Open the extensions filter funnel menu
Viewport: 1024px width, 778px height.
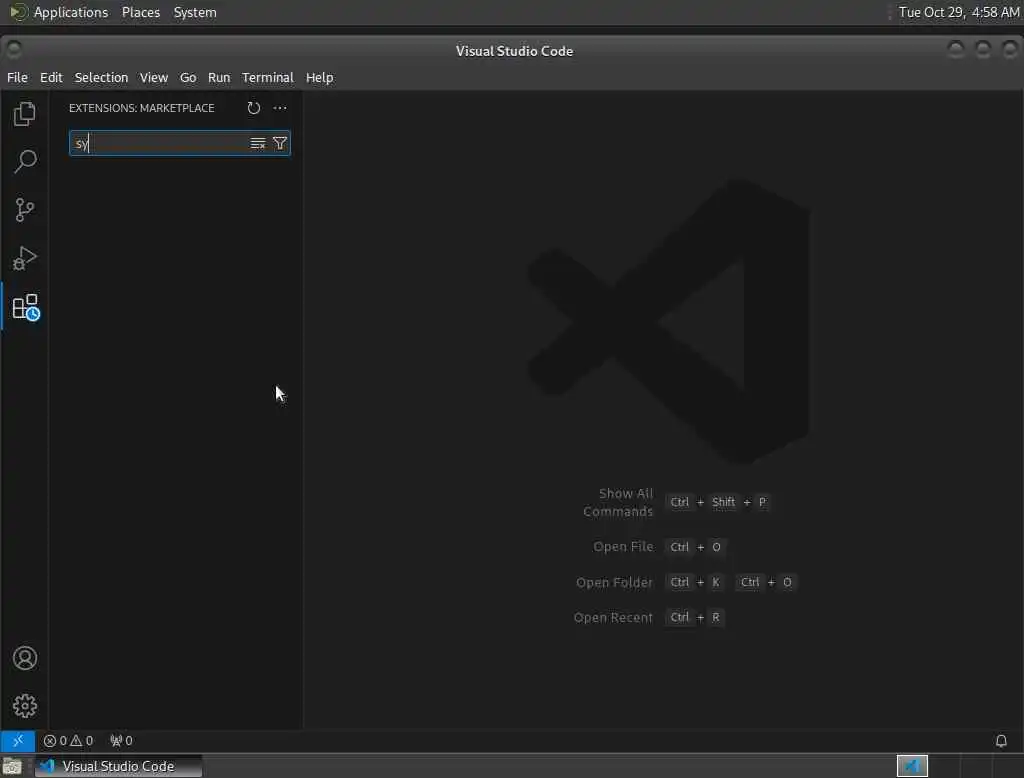point(280,143)
